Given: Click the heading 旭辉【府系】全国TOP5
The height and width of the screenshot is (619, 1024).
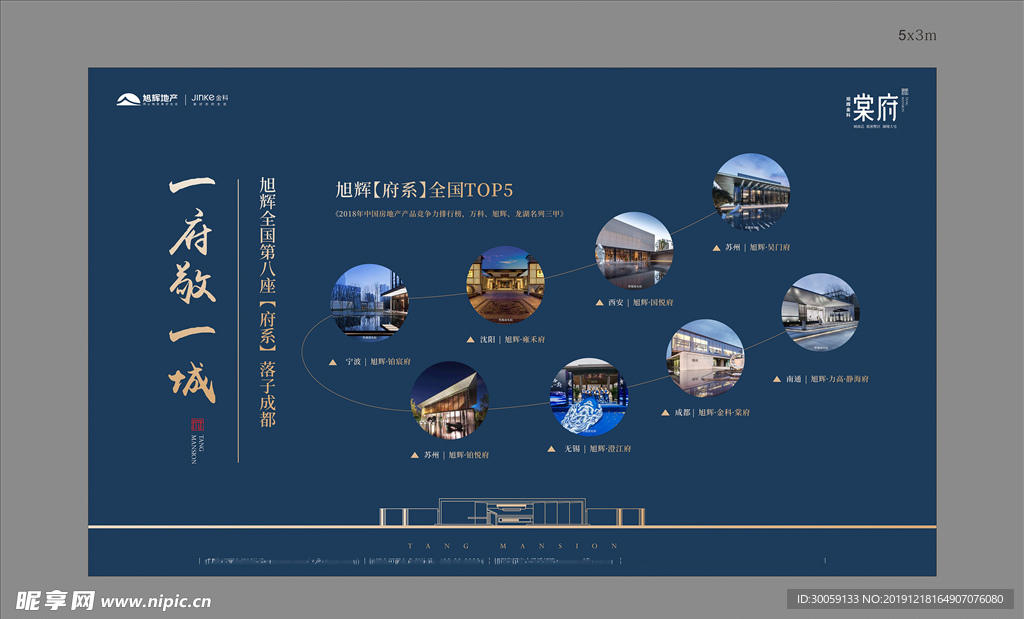Looking at the screenshot, I should click(x=424, y=190).
